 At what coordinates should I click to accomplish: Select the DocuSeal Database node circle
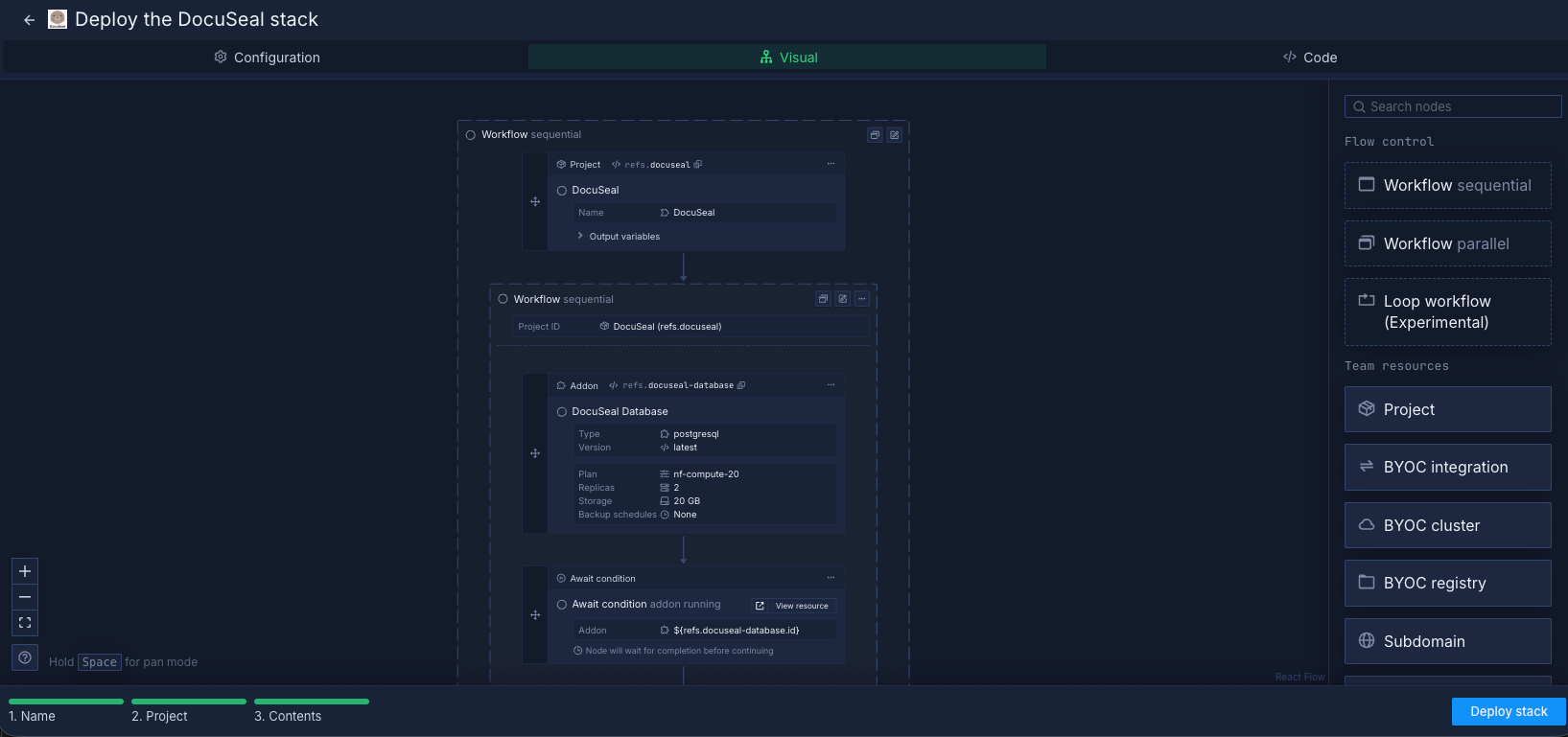pos(562,412)
